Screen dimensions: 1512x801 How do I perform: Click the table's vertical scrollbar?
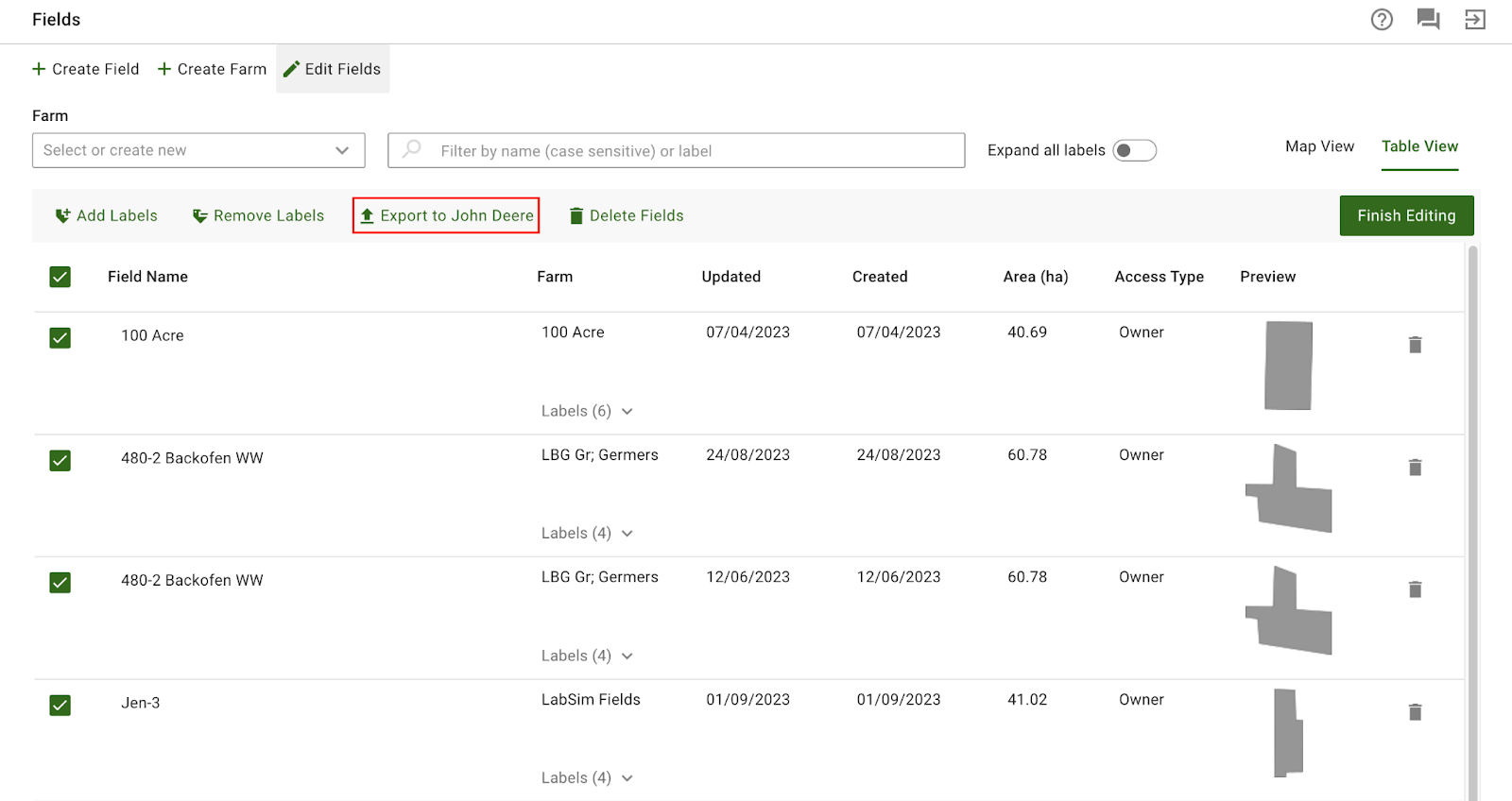(x=1472, y=520)
